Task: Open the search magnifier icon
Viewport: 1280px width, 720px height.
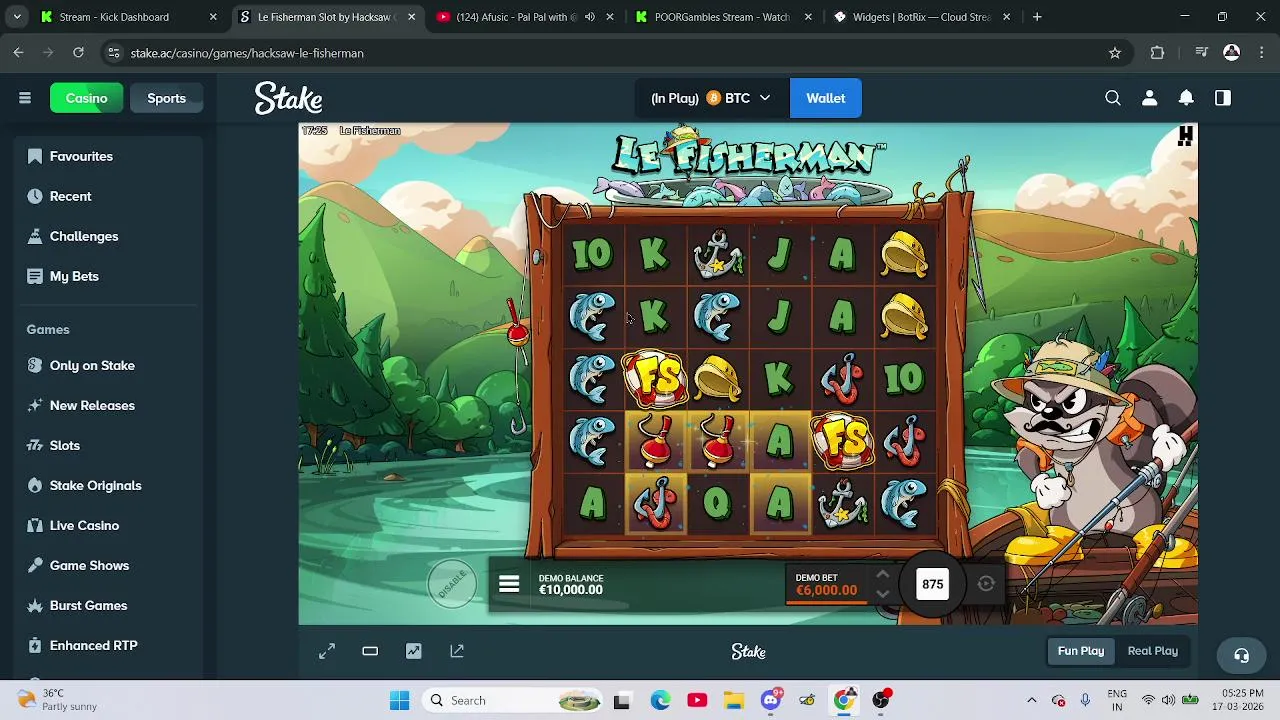Action: (1113, 98)
